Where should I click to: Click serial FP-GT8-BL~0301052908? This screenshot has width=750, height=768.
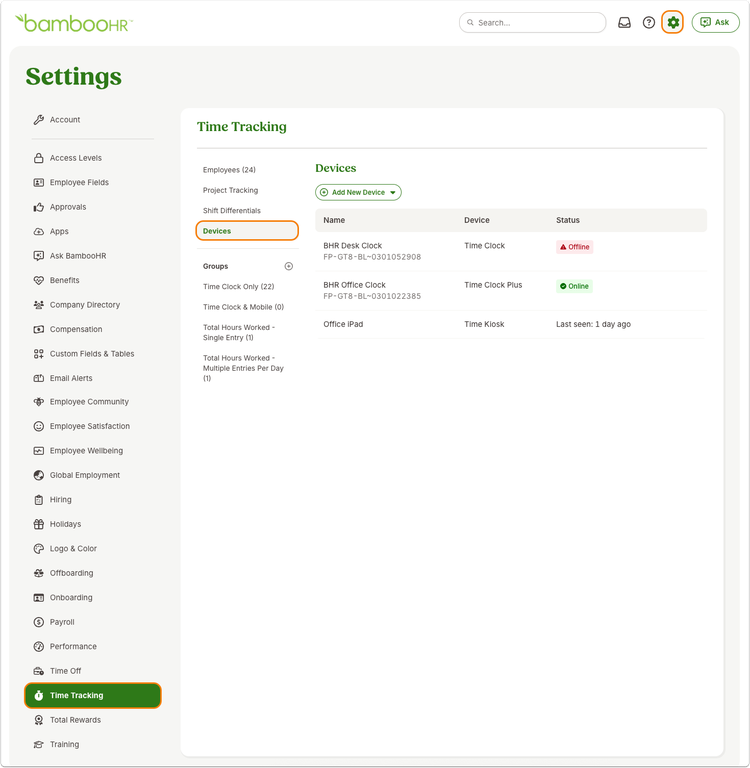tap(372, 257)
